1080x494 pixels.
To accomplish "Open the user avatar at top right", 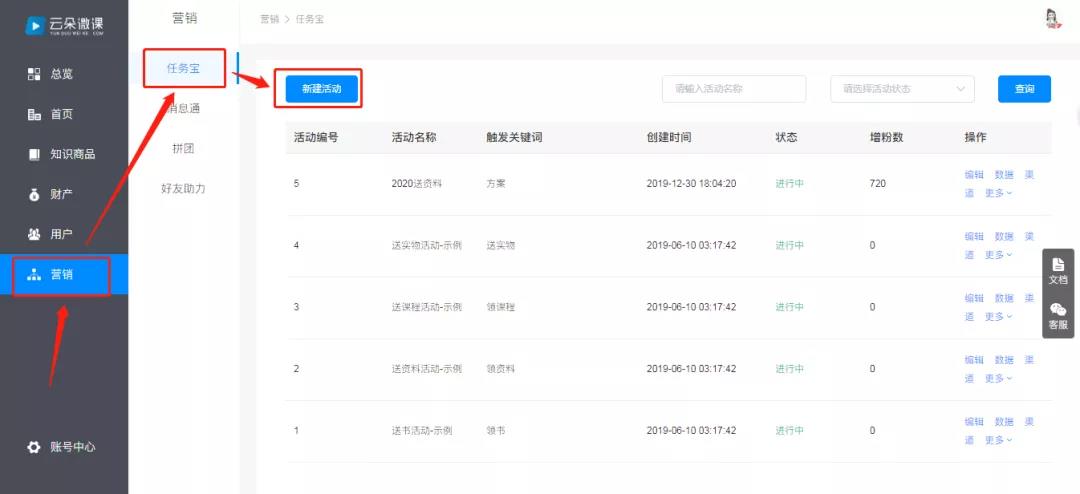I will coord(1051,19).
